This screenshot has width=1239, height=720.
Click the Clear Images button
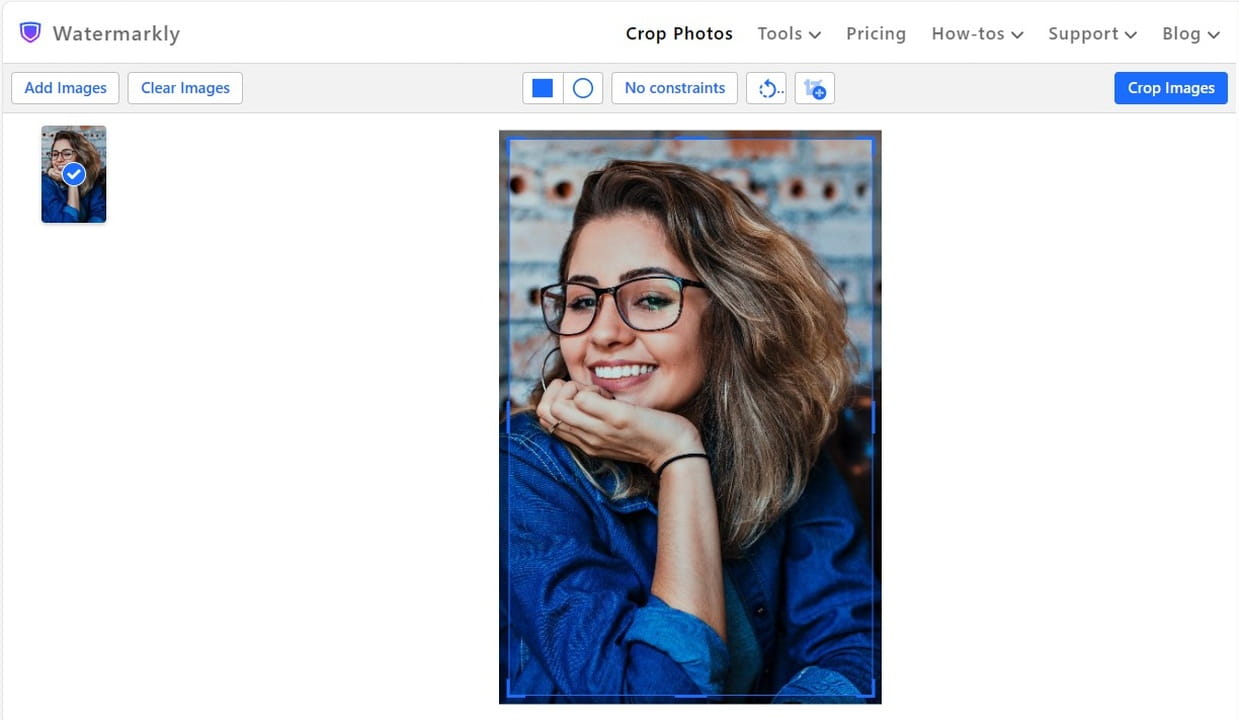tap(185, 88)
